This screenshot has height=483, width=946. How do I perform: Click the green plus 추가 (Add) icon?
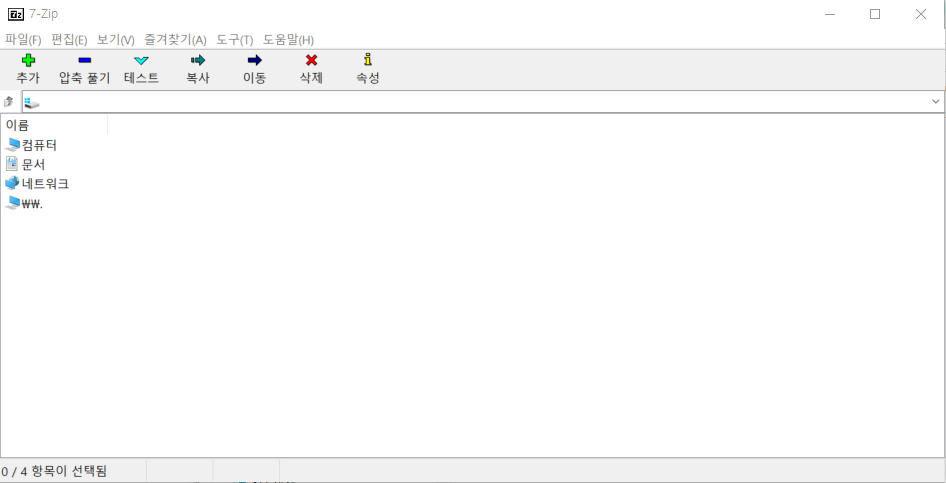(x=28, y=60)
